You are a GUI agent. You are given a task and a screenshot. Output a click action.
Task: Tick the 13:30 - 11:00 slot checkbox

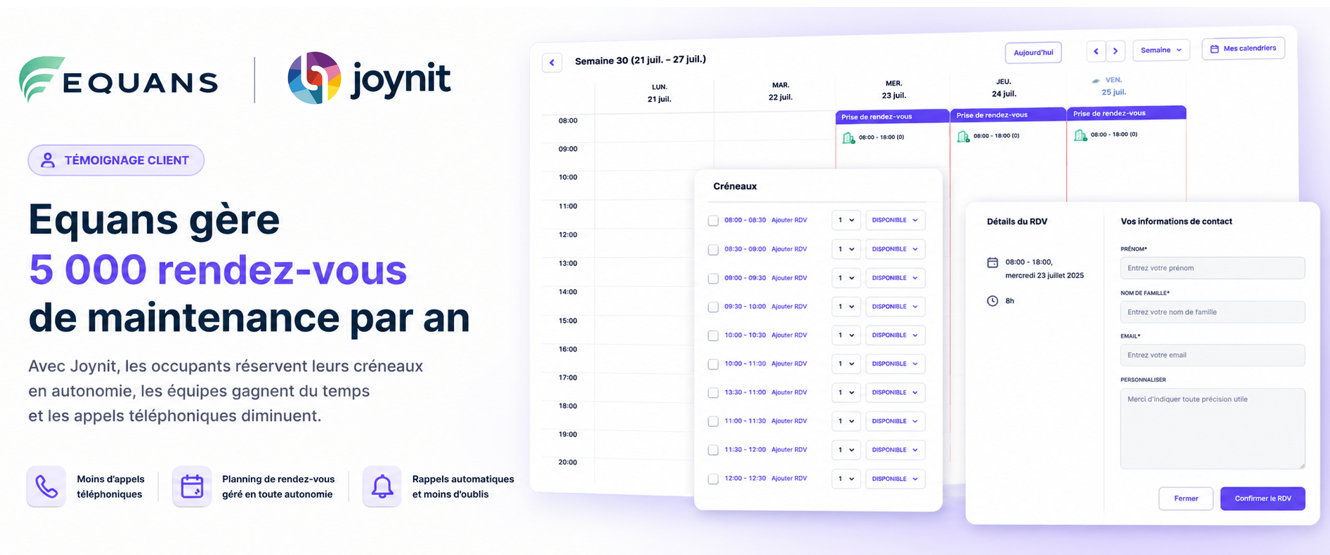pos(713,393)
